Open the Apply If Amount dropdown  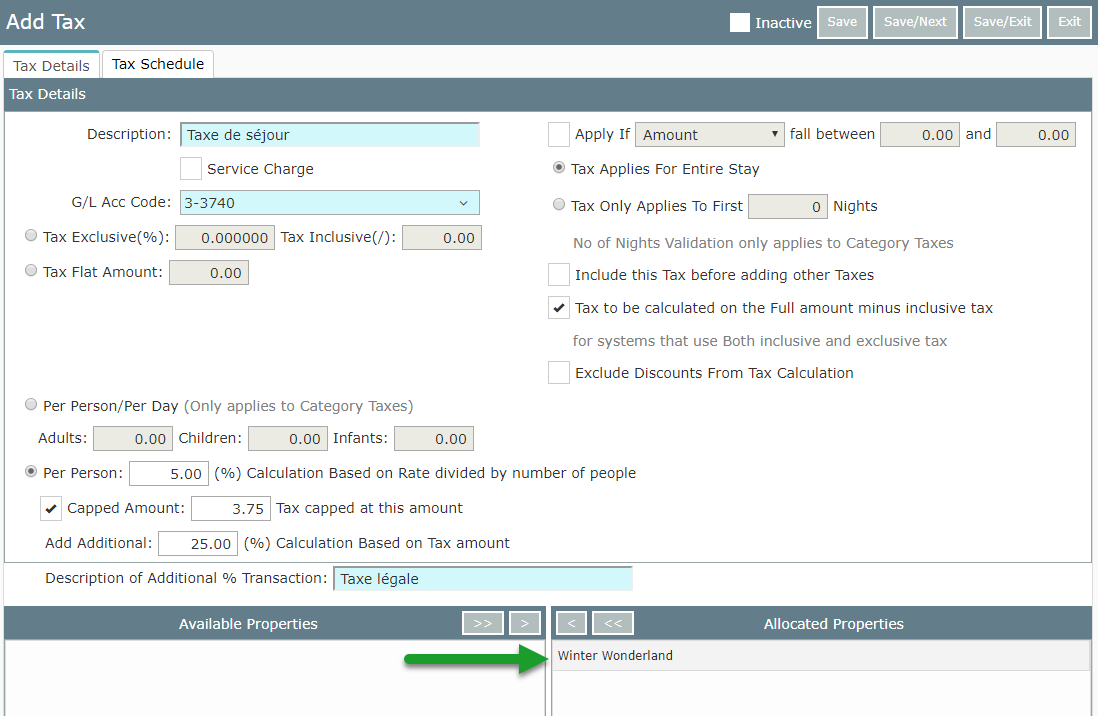pyautogui.click(x=709, y=135)
